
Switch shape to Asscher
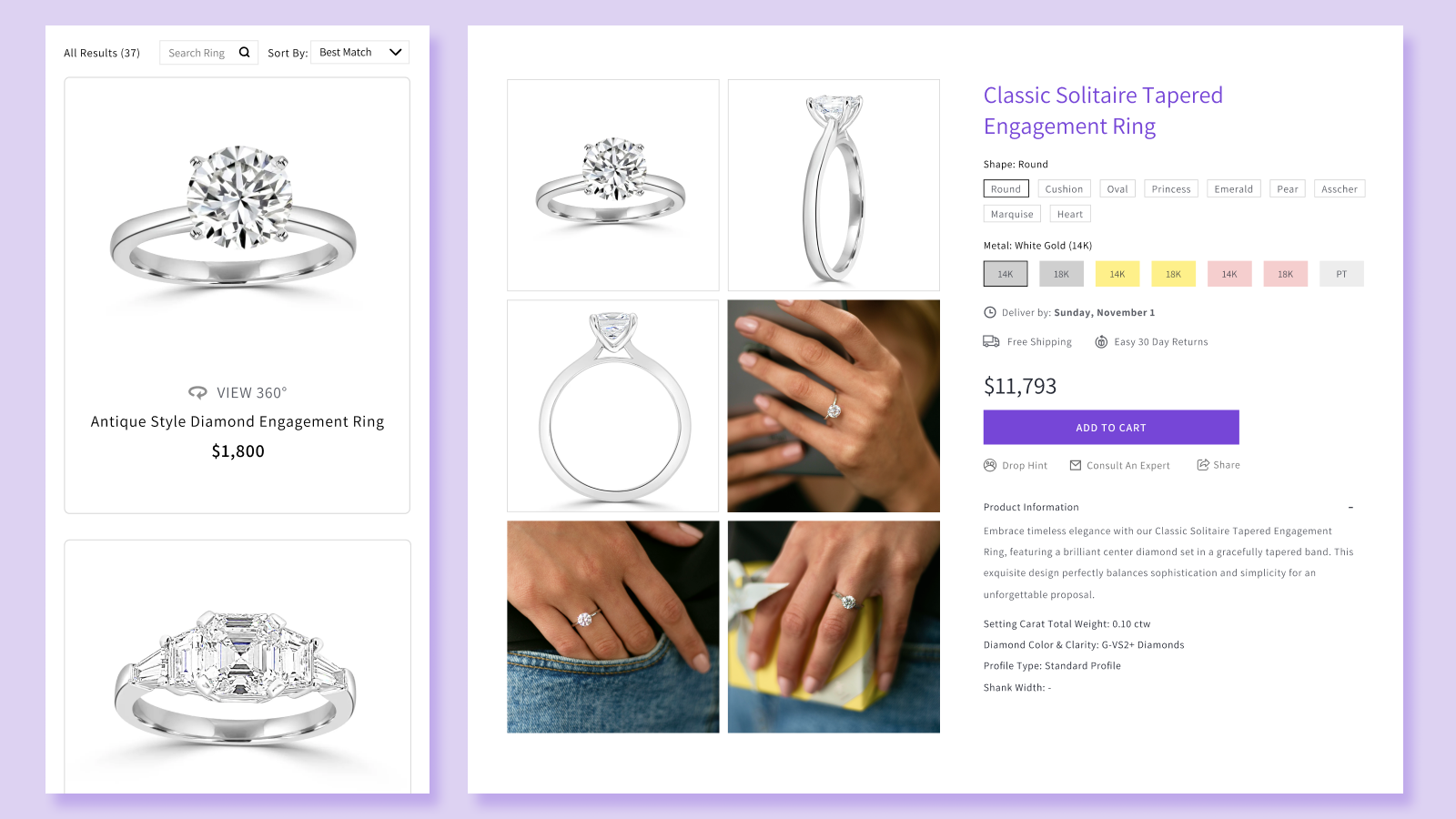(1339, 188)
